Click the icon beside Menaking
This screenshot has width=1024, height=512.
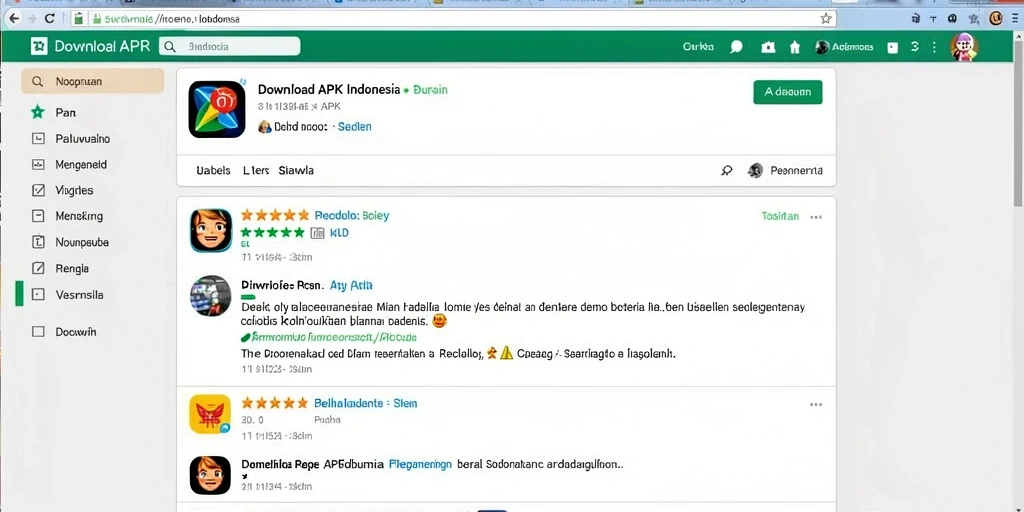tap(39, 216)
